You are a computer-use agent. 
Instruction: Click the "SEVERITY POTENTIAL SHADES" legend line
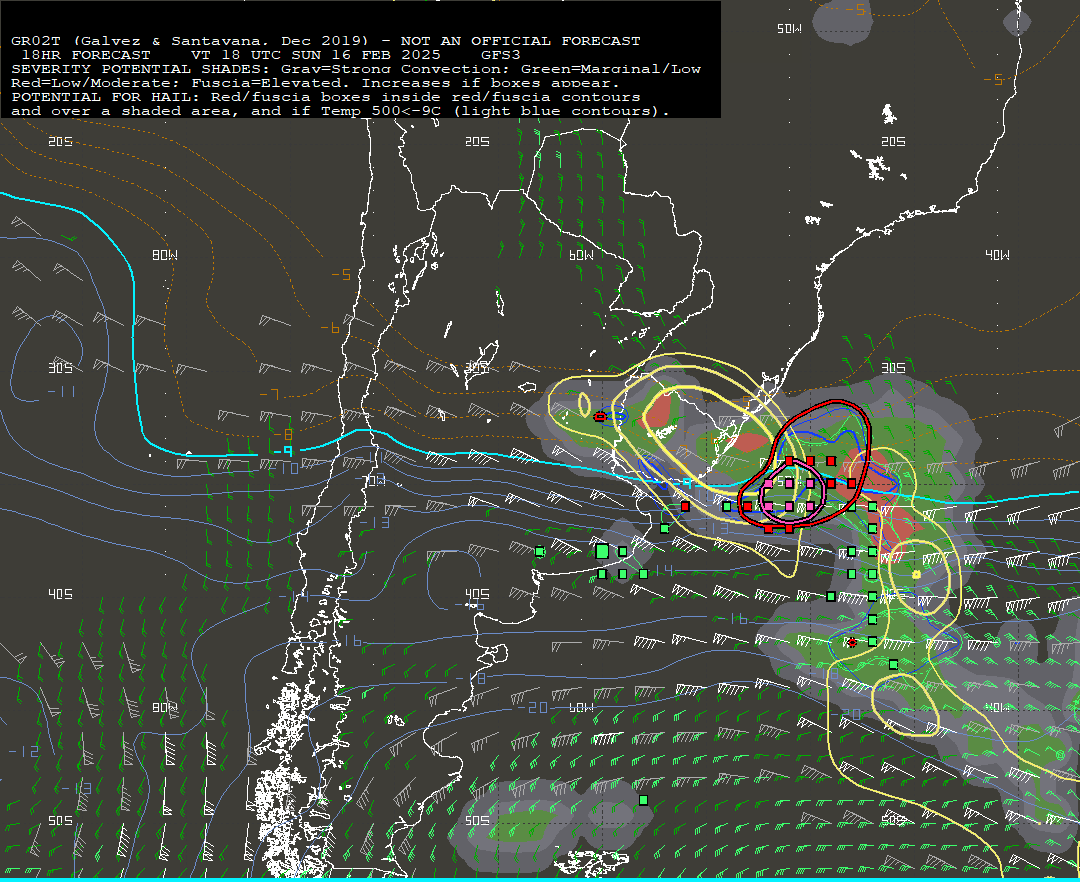click(355, 69)
